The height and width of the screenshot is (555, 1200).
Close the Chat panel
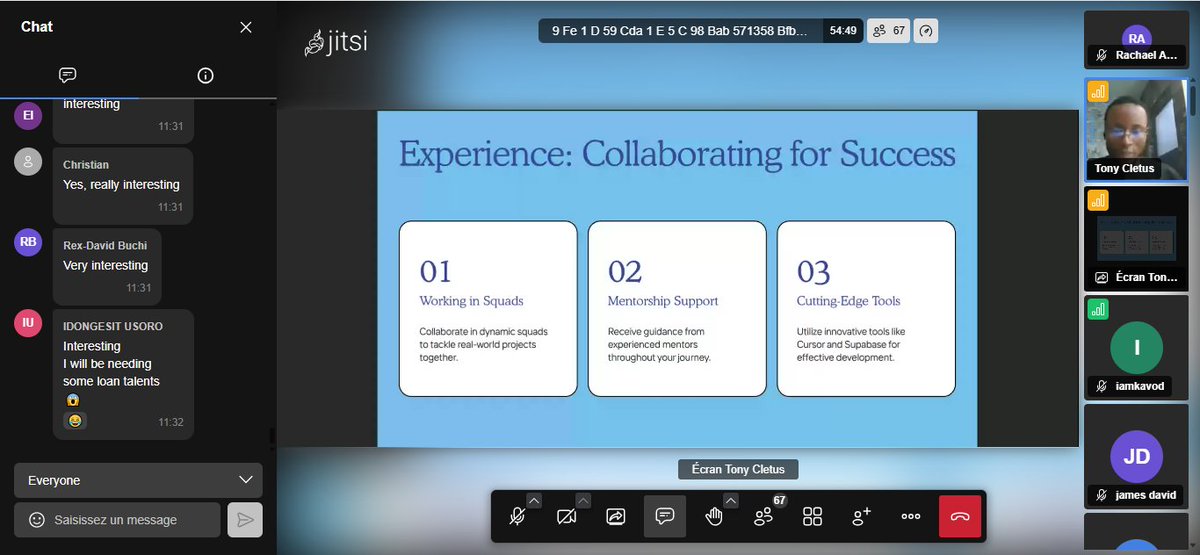(x=246, y=27)
